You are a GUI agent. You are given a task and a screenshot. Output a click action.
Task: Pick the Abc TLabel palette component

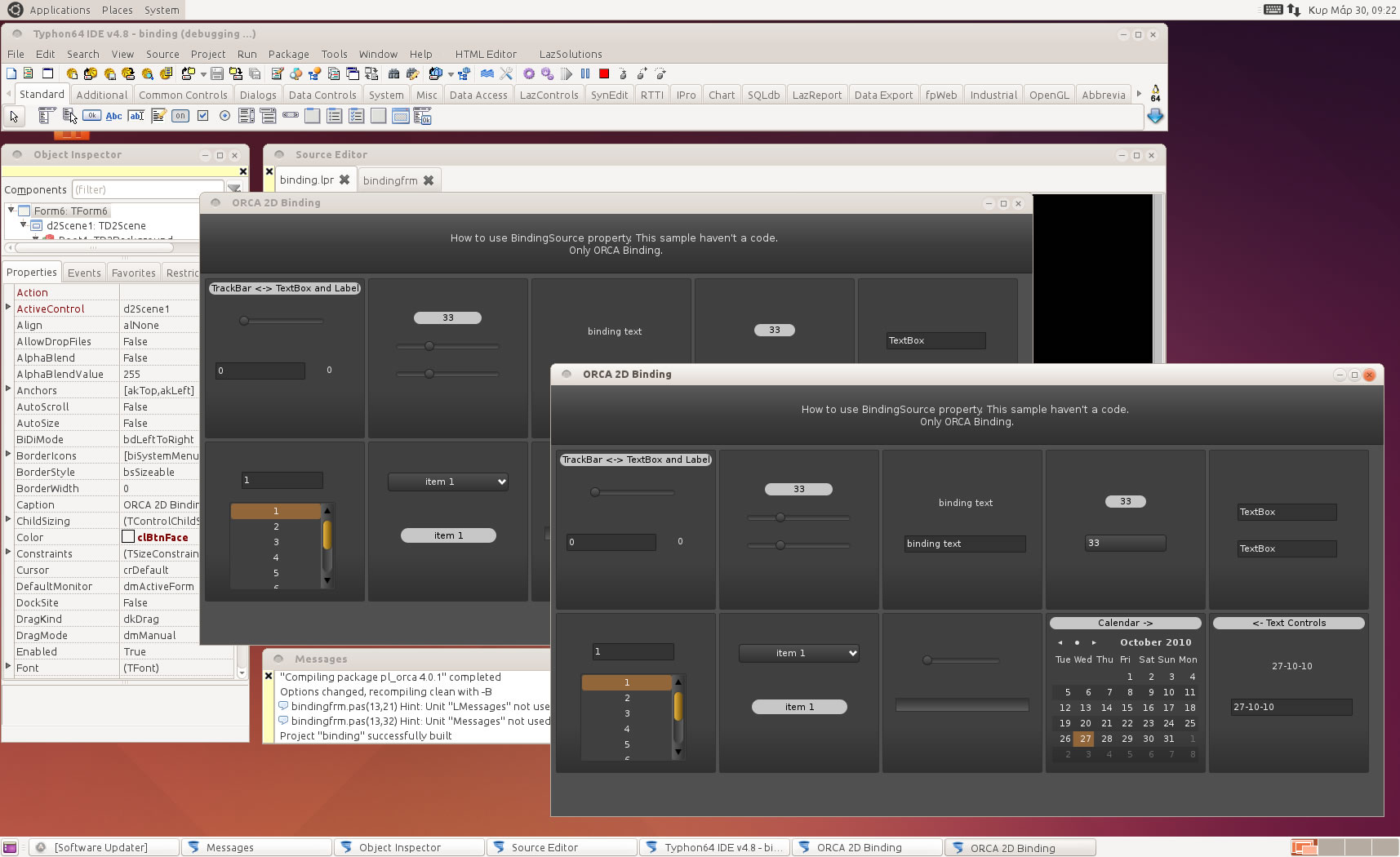pyautogui.click(x=114, y=116)
